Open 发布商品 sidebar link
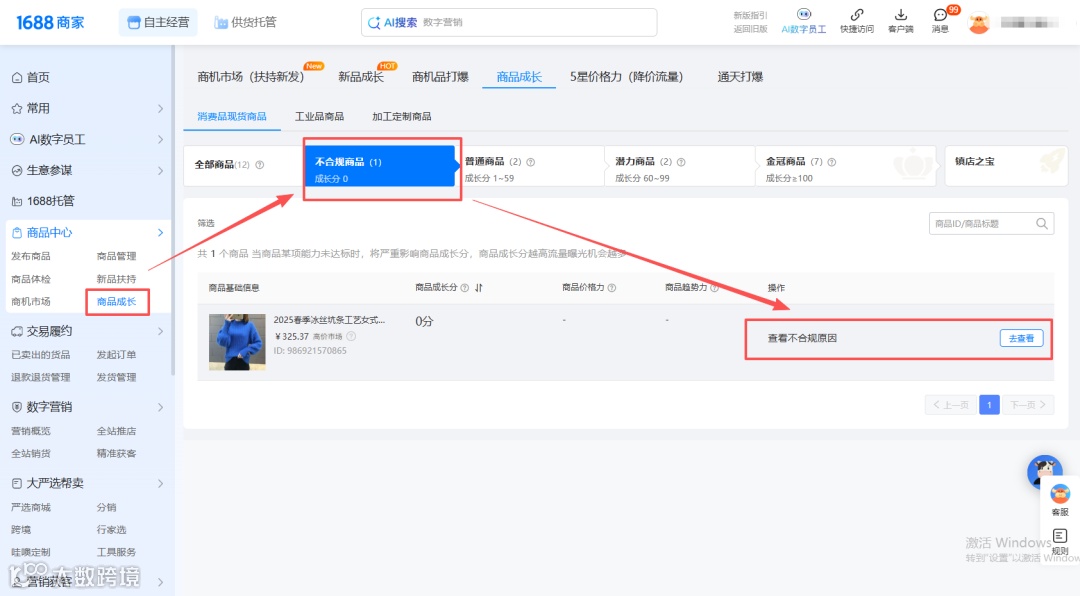1080x596 pixels. pos(31,256)
